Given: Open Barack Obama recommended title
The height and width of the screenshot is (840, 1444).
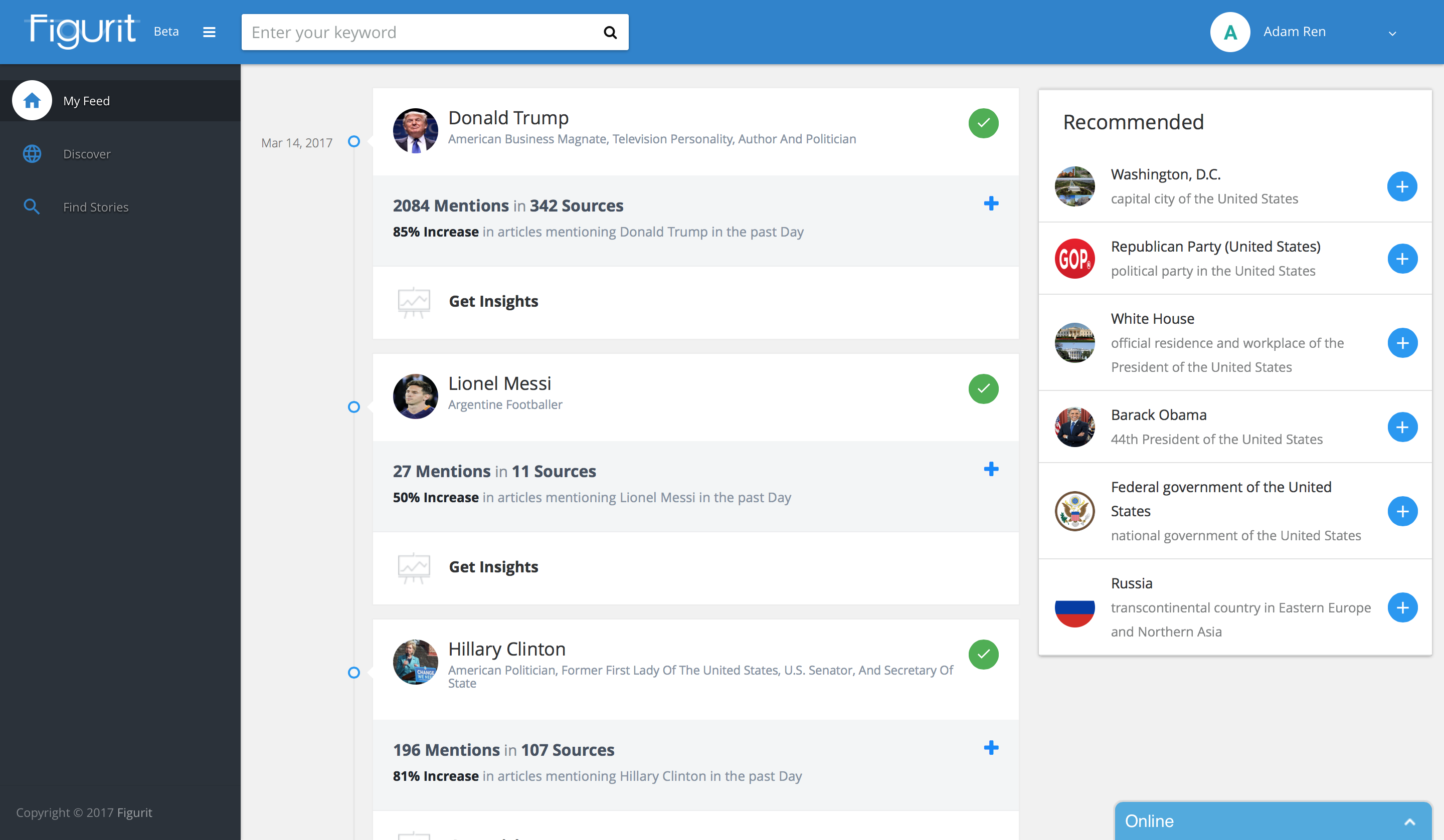Looking at the screenshot, I should [1159, 415].
